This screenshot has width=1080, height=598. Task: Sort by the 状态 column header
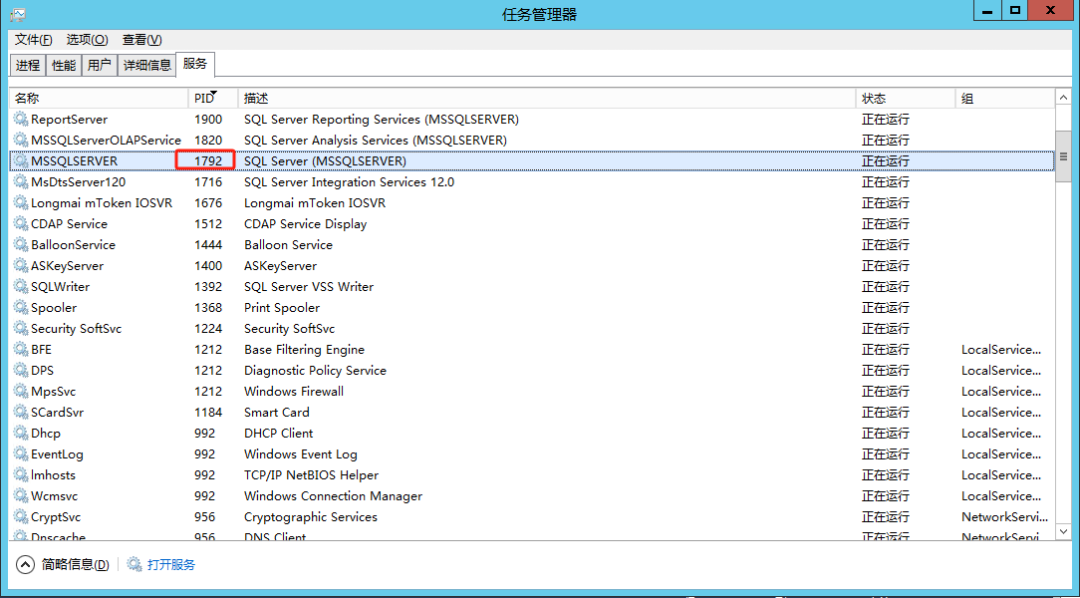coord(906,99)
